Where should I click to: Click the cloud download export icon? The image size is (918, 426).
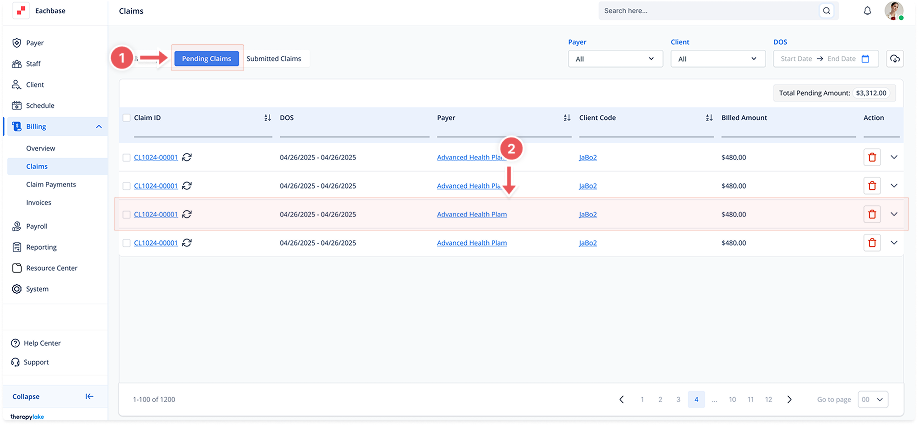coord(895,59)
